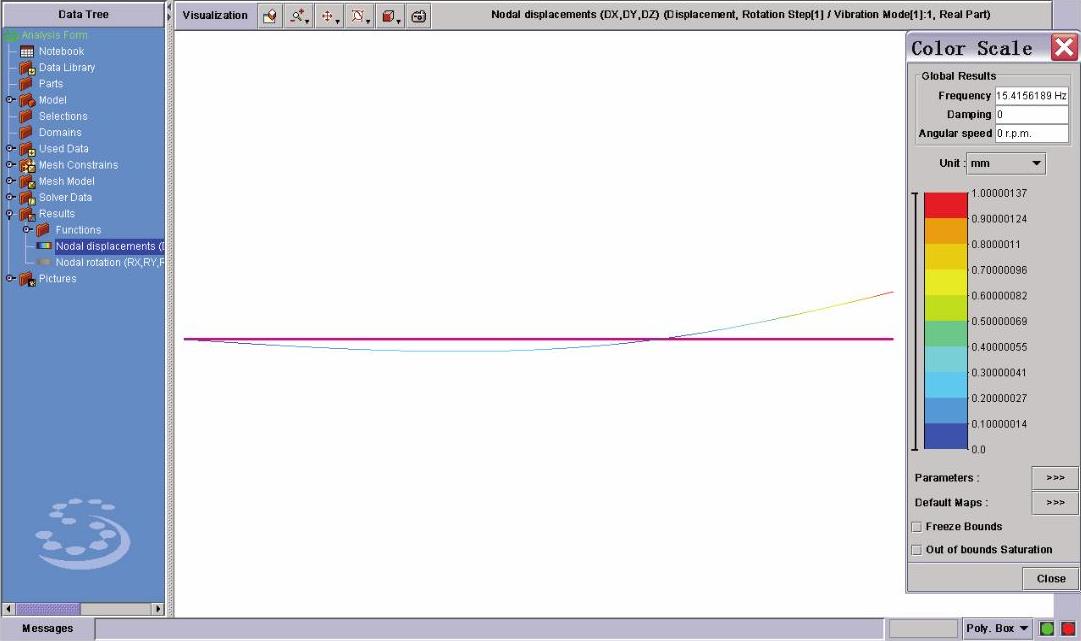1081x641 pixels.
Task: Click the Frequency value field
Action: pos(1031,96)
